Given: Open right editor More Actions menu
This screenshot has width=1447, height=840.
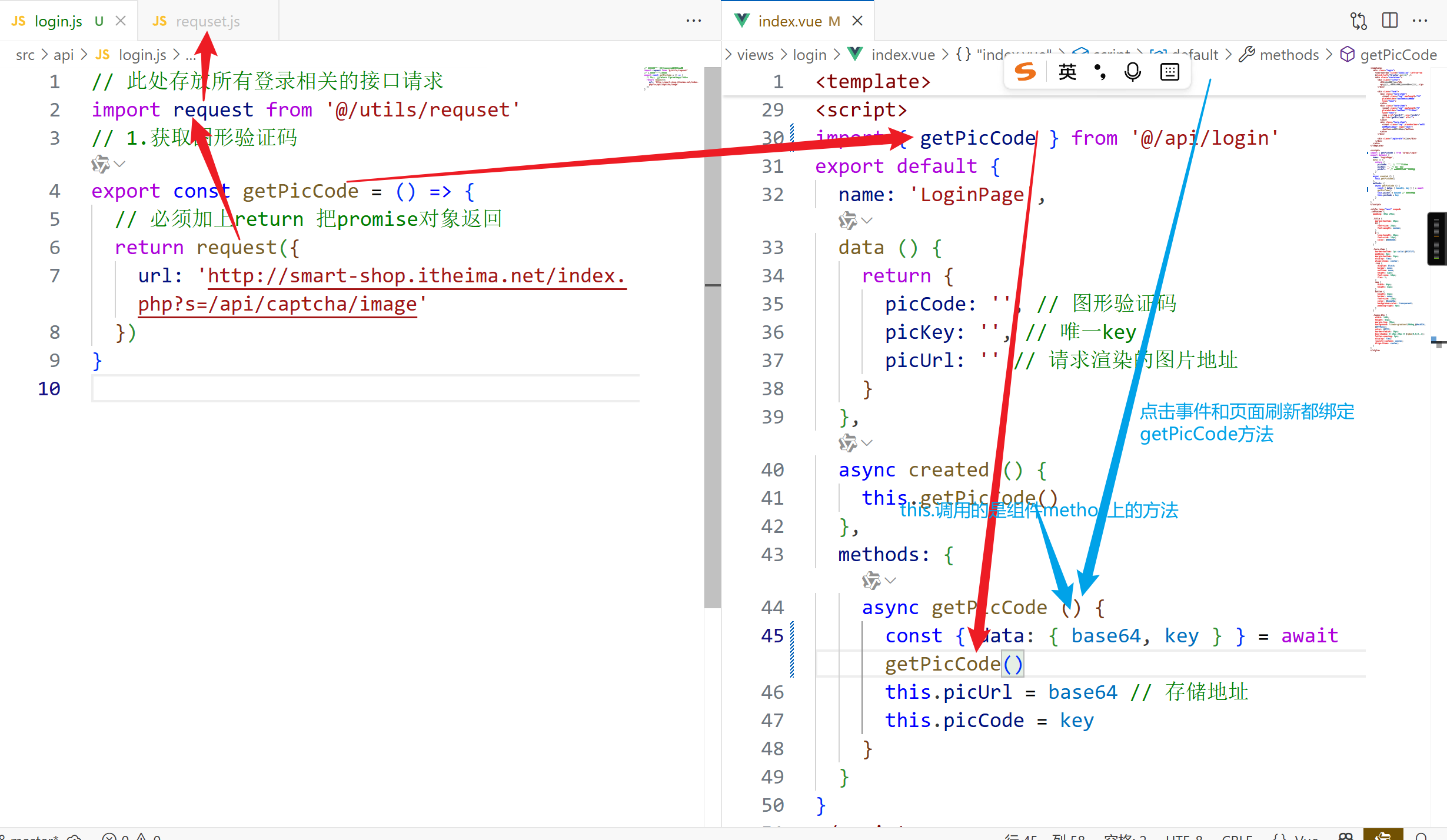Looking at the screenshot, I should [x=1421, y=21].
